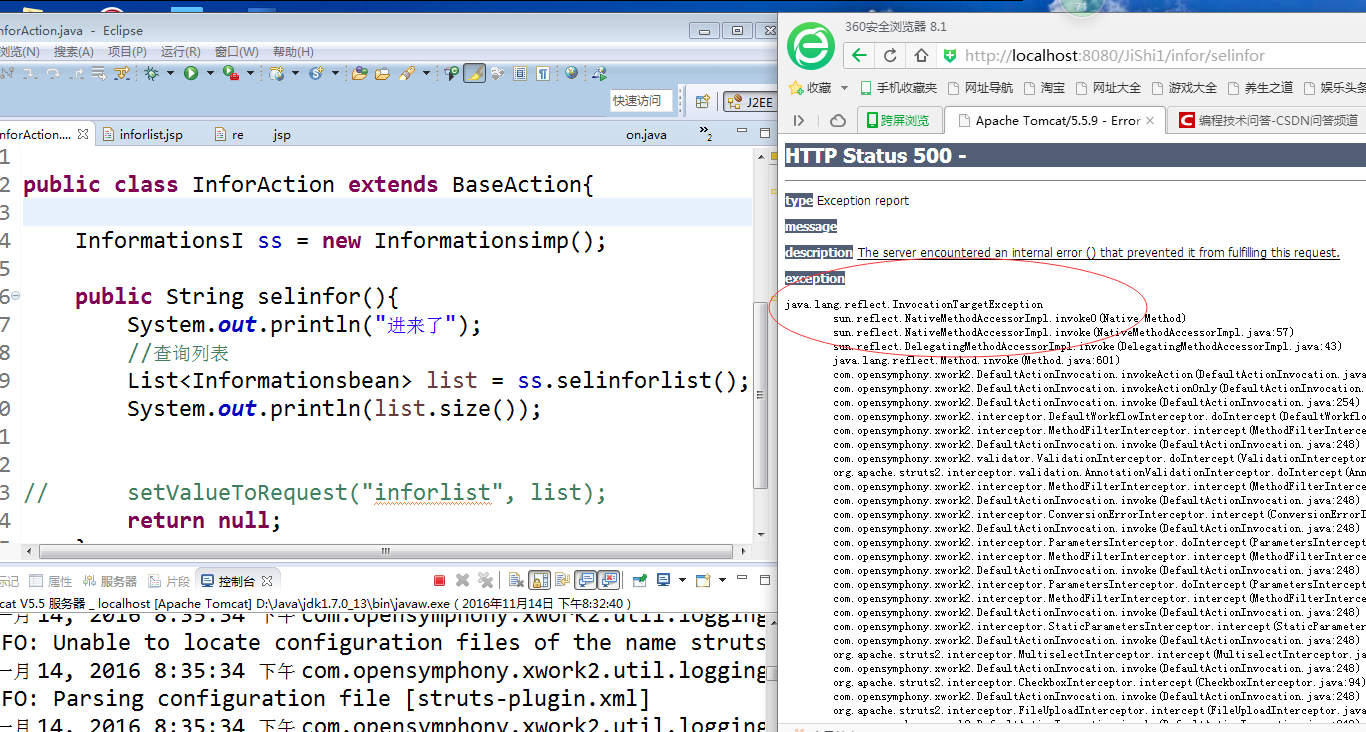Click the editor horizontal scrollbar

385,551
